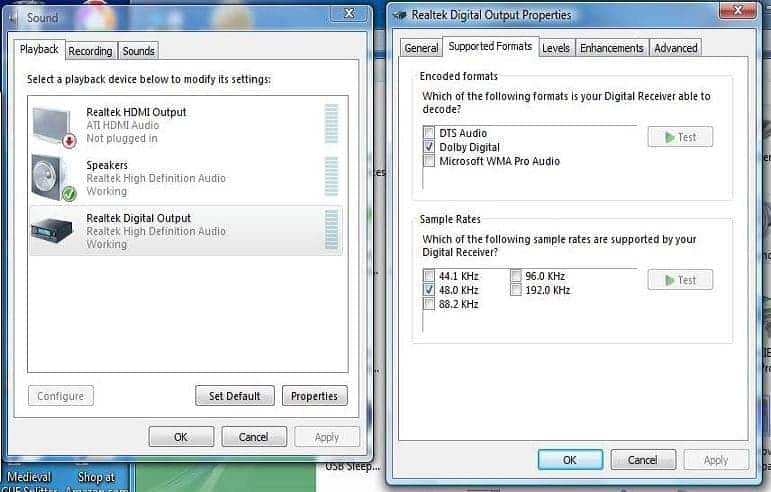Click Apply in the Sound window
Viewport: 771px width, 492px height.
point(327,437)
